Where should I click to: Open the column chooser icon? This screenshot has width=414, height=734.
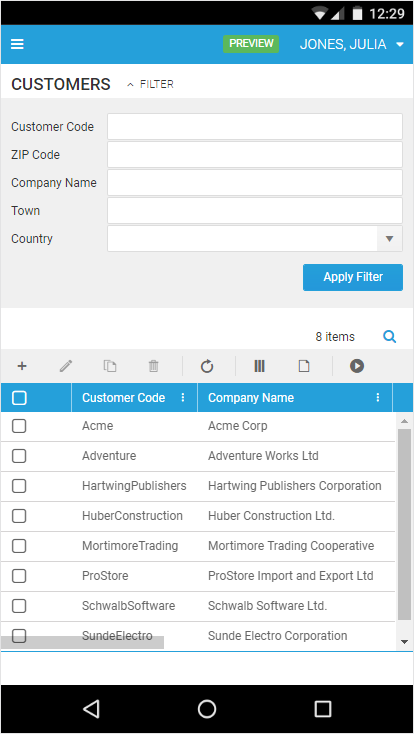point(259,366)
